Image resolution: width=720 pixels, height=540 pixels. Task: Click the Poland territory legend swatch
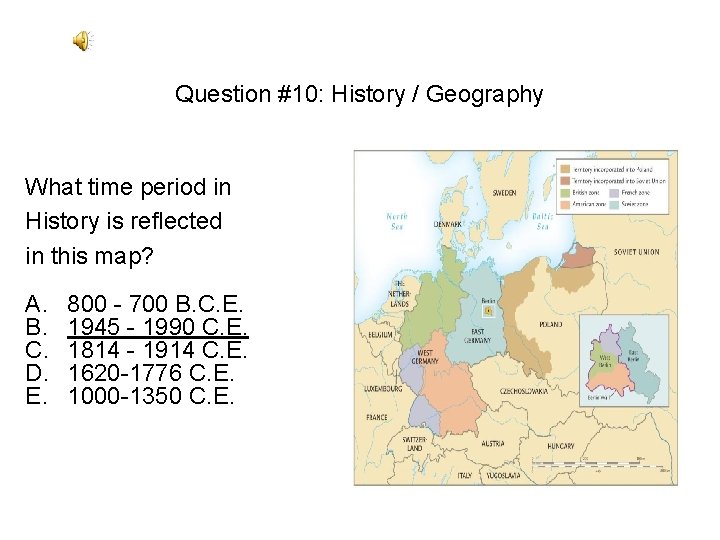565,169
